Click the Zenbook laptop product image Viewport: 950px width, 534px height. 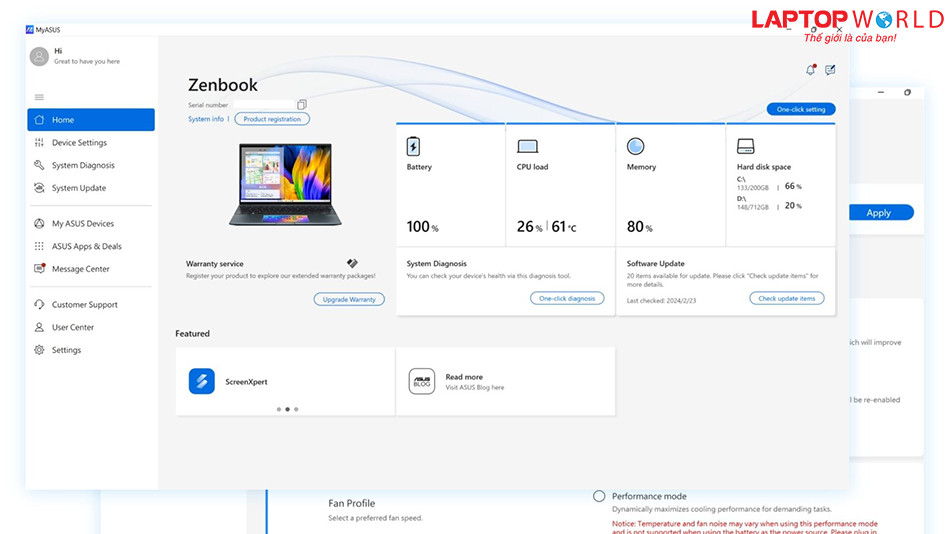tap(285, 183)
